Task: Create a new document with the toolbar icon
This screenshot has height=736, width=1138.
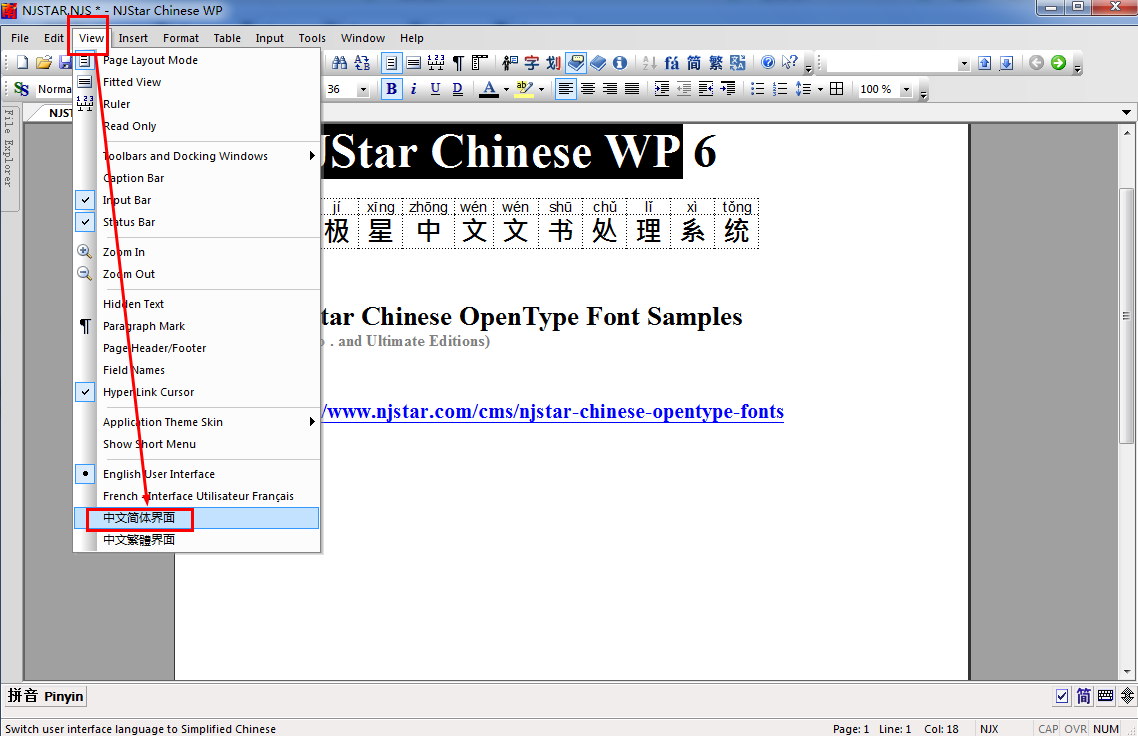Action: click(22, 63)
